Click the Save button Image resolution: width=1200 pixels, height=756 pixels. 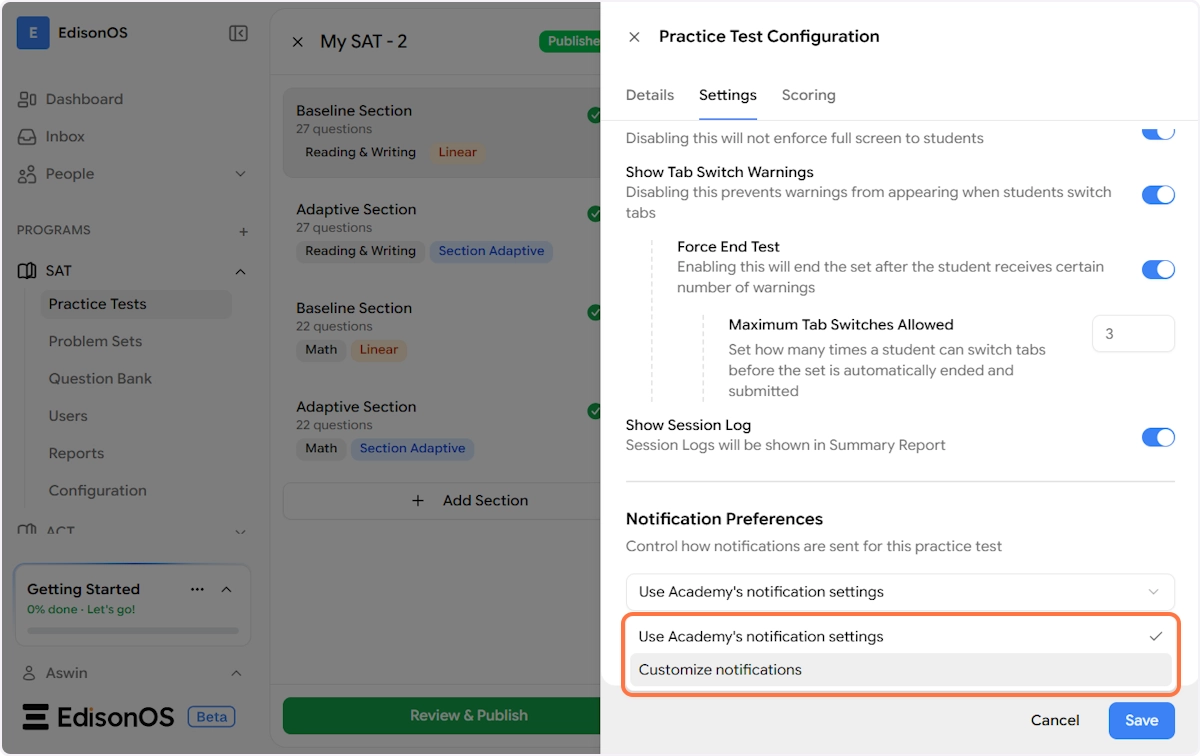point(1141,720)
